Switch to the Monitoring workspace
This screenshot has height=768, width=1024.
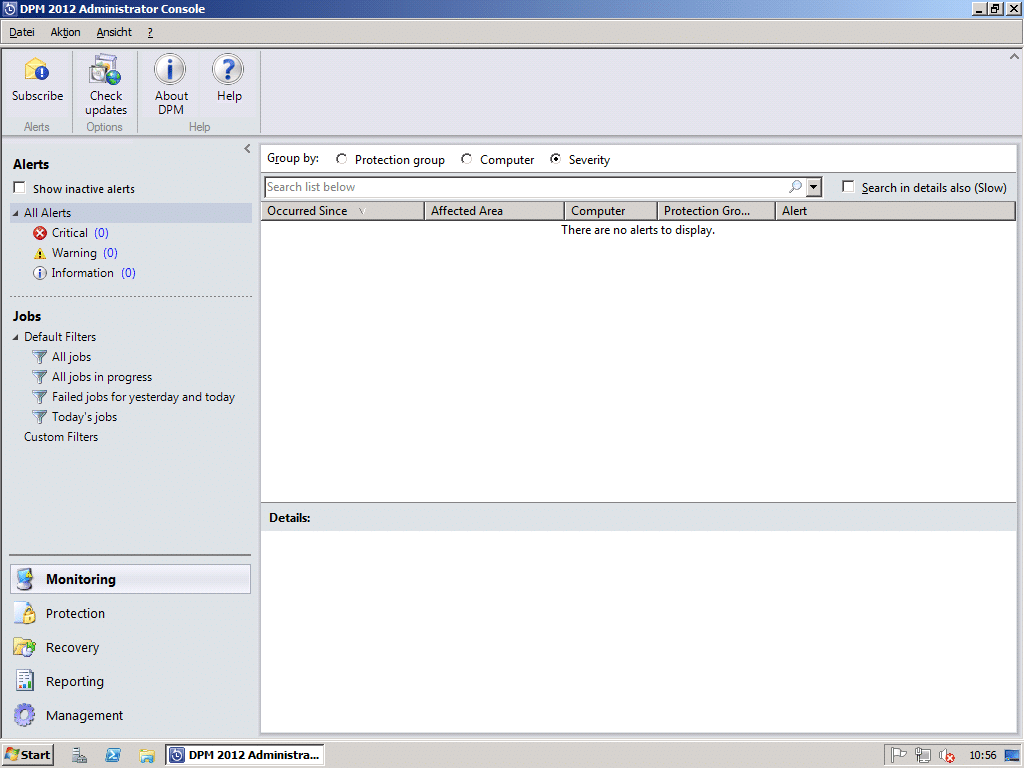[x=130, y=579]
